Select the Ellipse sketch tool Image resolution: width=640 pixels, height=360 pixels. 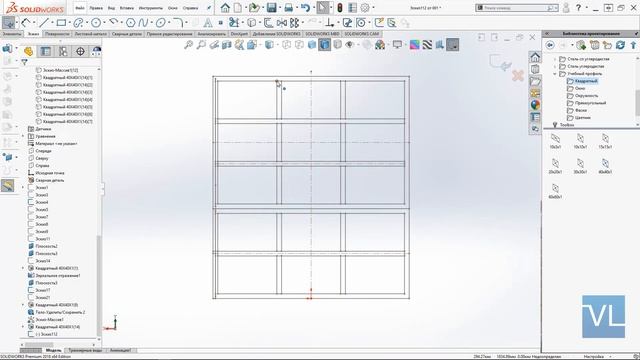click(160, 23)
